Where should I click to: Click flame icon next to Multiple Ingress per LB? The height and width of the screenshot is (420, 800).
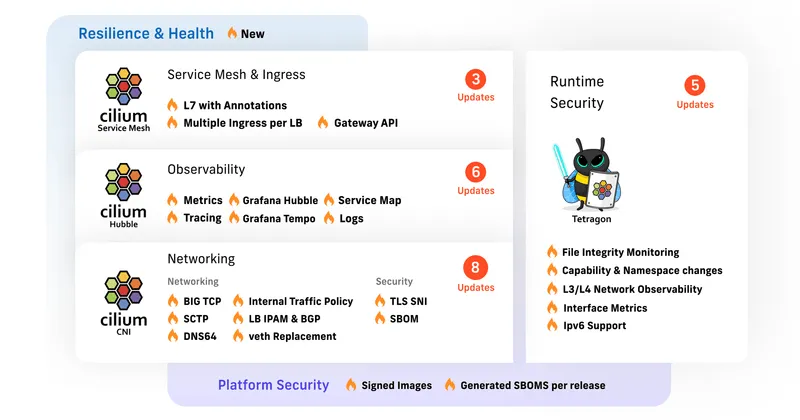tap(172, 122)
